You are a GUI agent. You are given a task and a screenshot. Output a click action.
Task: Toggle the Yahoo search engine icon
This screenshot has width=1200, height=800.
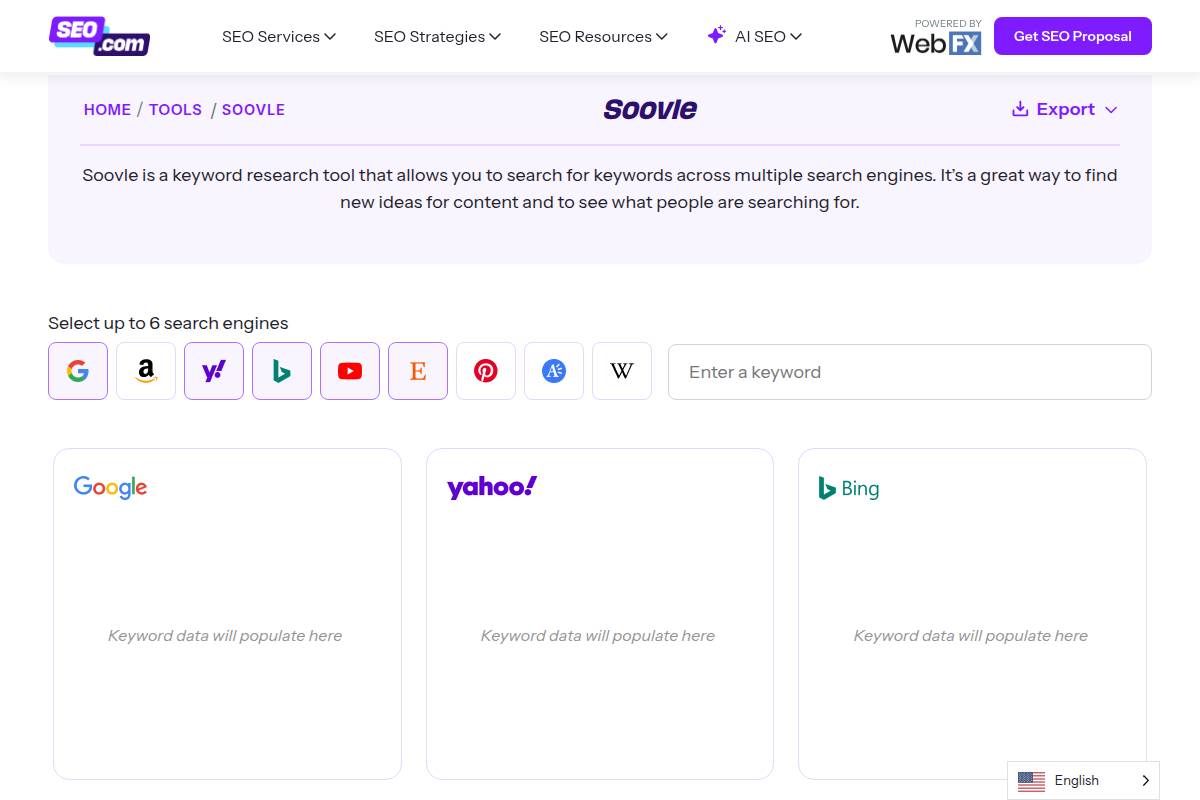click(214, 371)
